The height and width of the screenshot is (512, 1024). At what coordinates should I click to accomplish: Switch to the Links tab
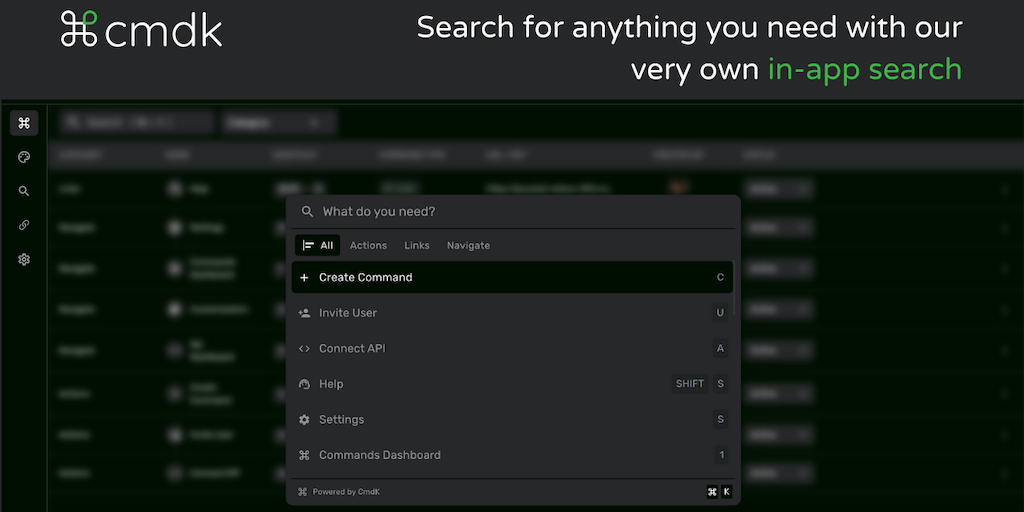[x=417, y=246]
